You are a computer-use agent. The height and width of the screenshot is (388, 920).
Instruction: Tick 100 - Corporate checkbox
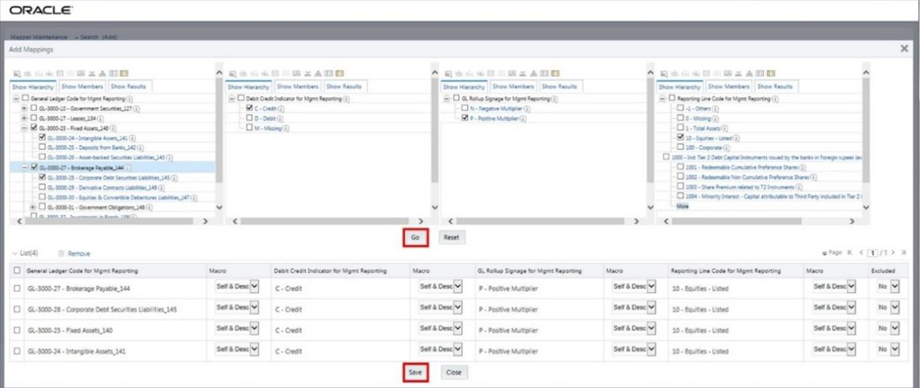point(680,147)
